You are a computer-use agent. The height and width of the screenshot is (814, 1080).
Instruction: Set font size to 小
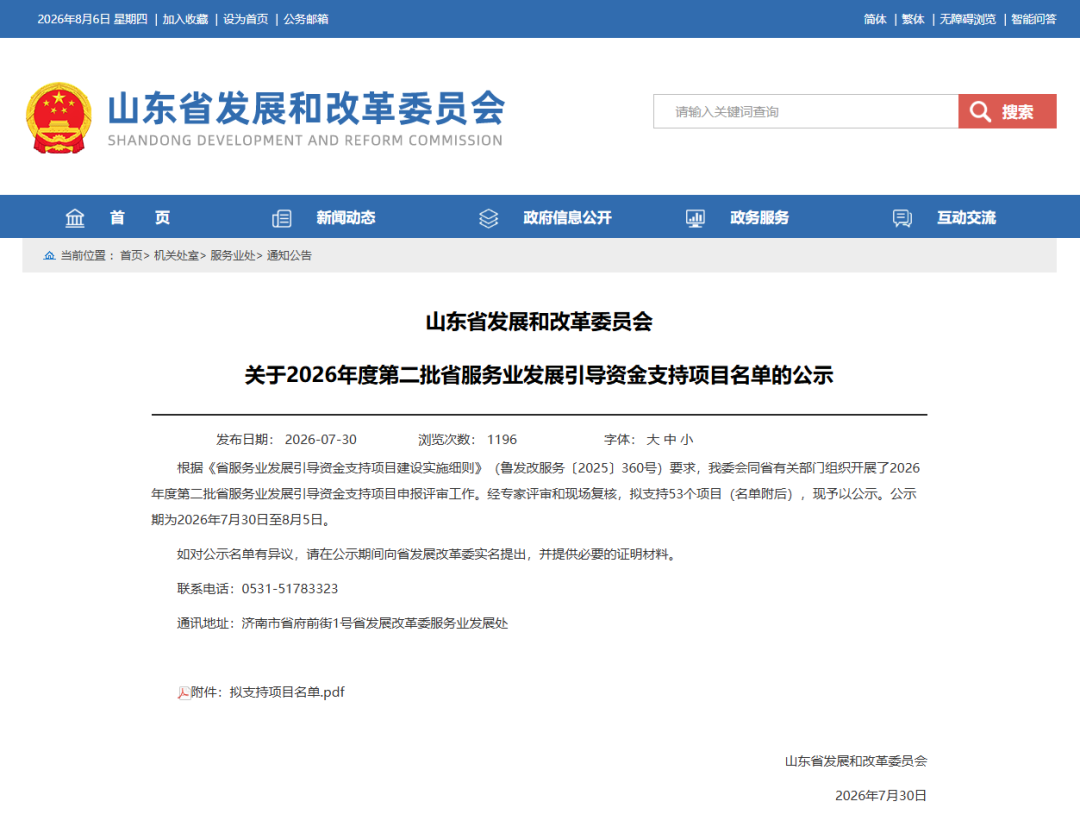(687, 439)
